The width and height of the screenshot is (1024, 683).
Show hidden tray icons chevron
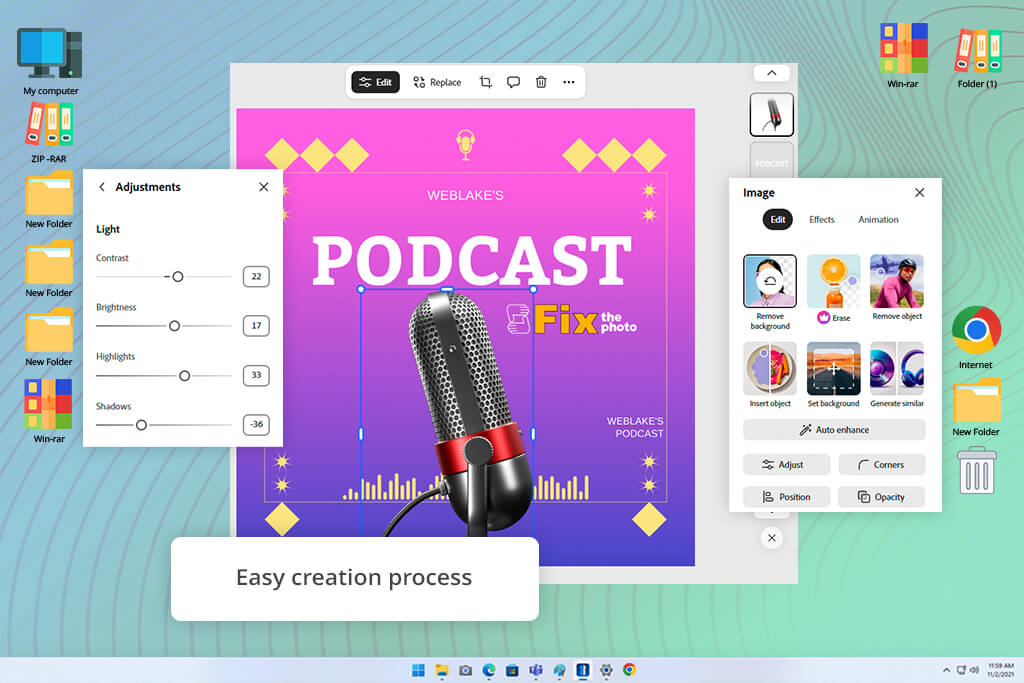(x=946, y=670)
